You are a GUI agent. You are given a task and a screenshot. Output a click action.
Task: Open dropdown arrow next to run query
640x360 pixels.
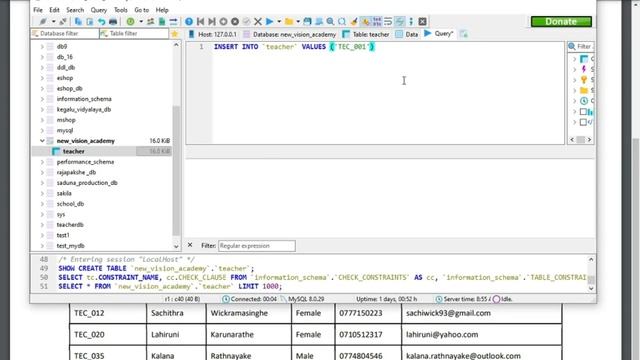279,22
